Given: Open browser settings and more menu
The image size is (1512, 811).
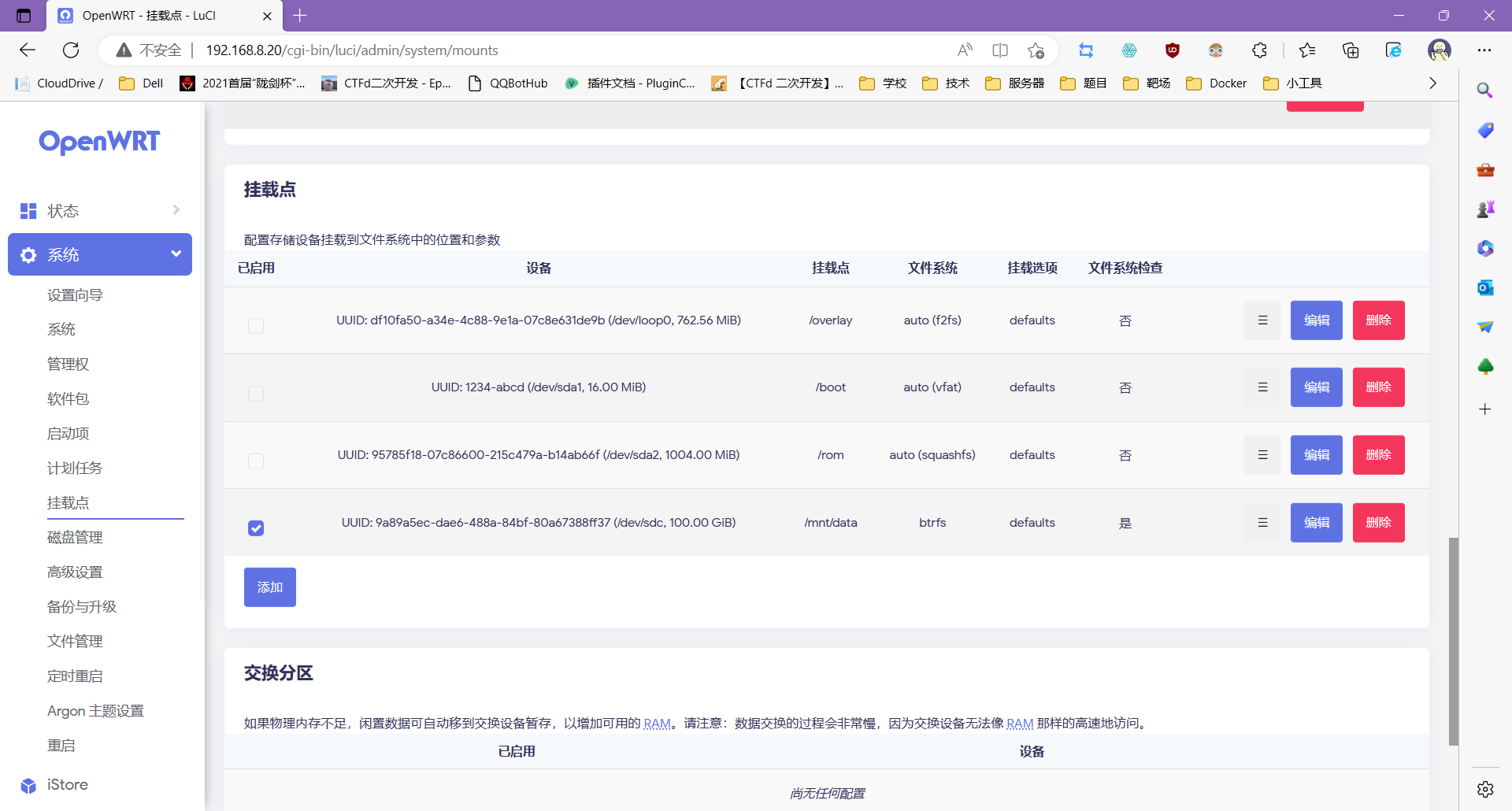Looking at the screenshot, I should (1484, 50).
